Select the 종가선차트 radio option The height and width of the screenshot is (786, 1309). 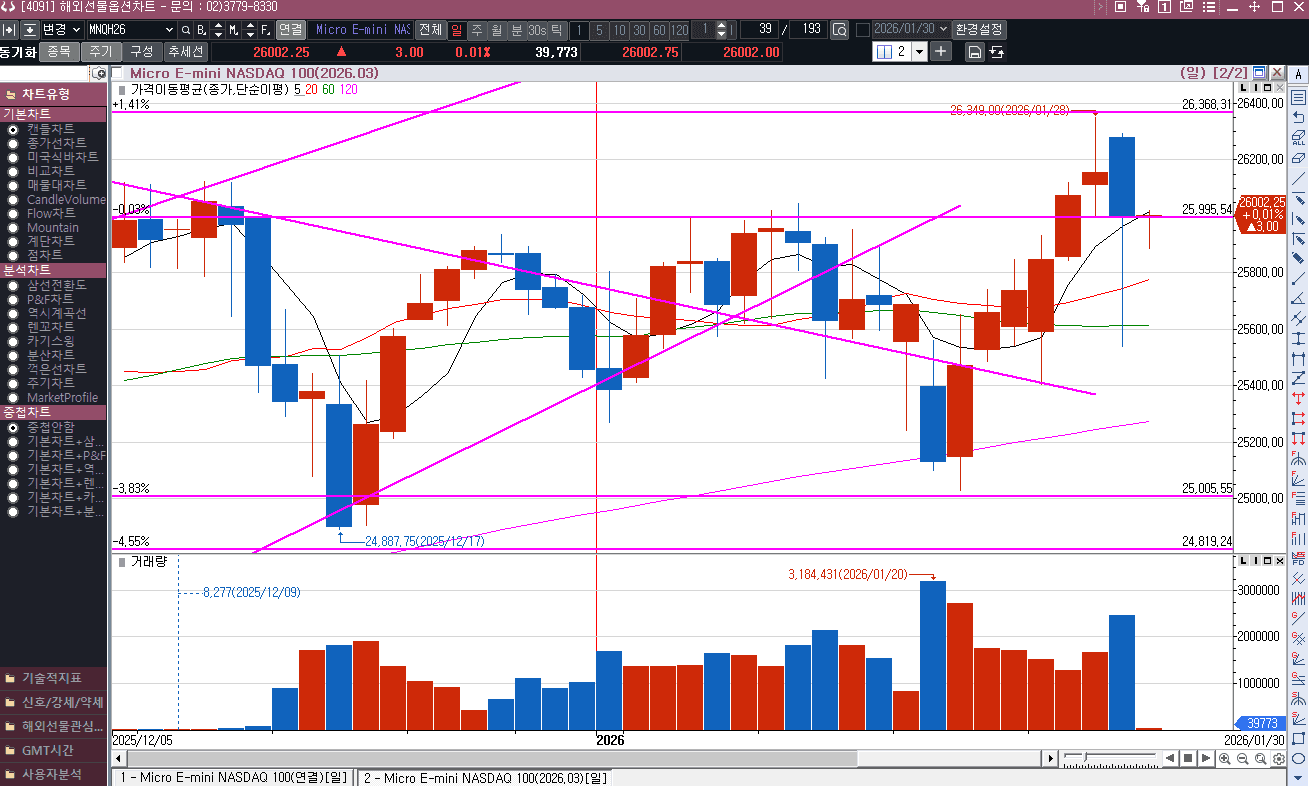(13, 143)
